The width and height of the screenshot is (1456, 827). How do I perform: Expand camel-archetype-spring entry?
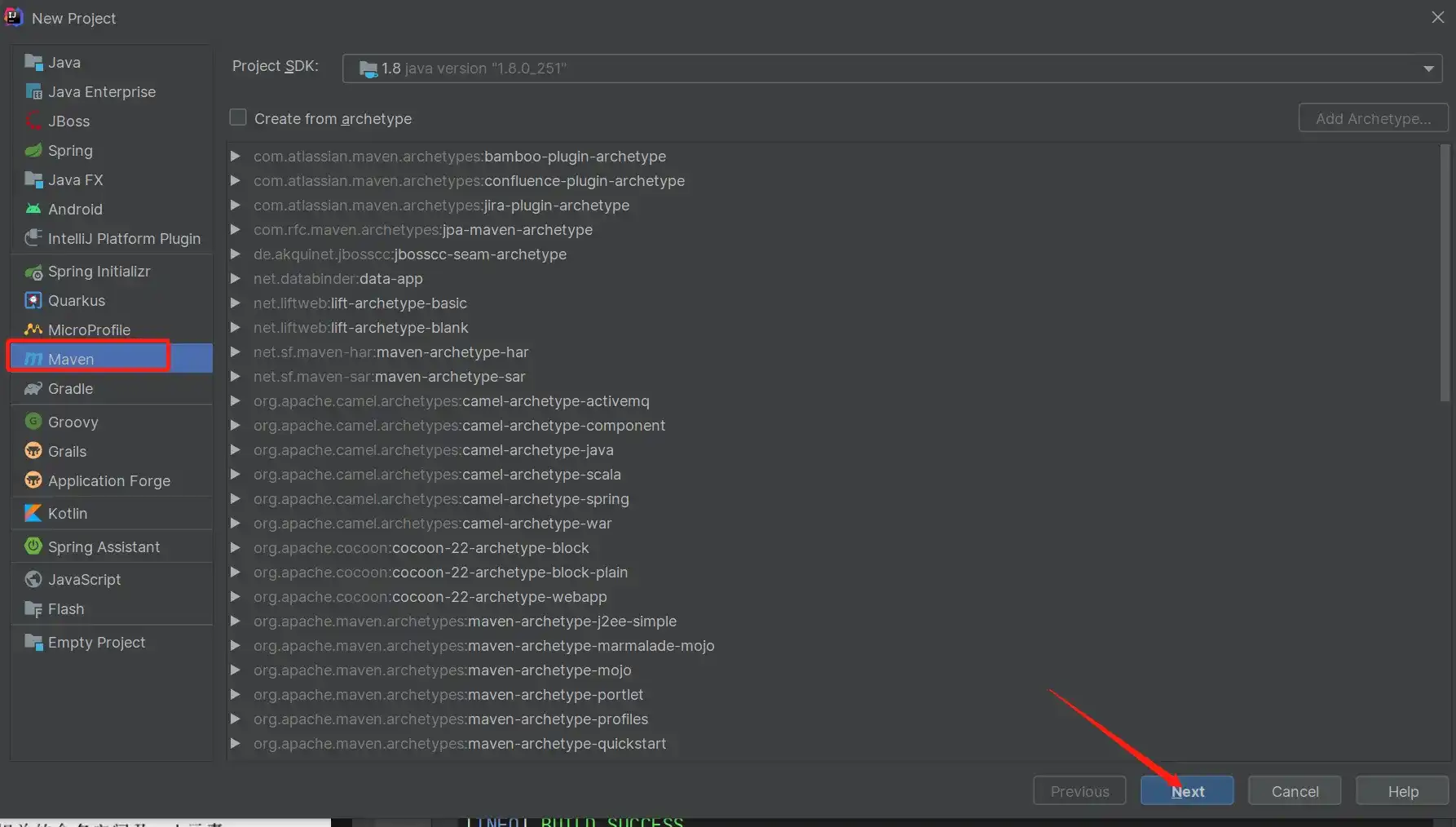tap(235, 498)
